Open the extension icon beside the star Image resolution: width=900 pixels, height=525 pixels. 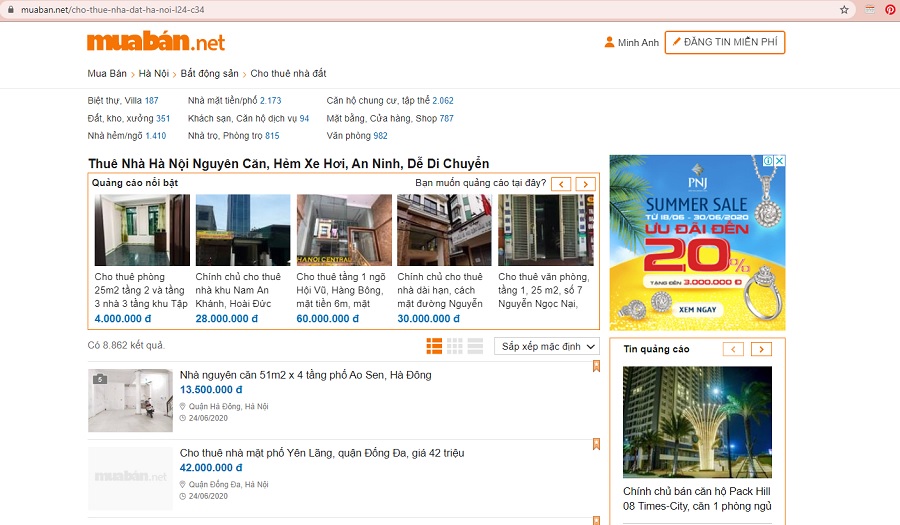pyautogui.click(x=870, y=10)
